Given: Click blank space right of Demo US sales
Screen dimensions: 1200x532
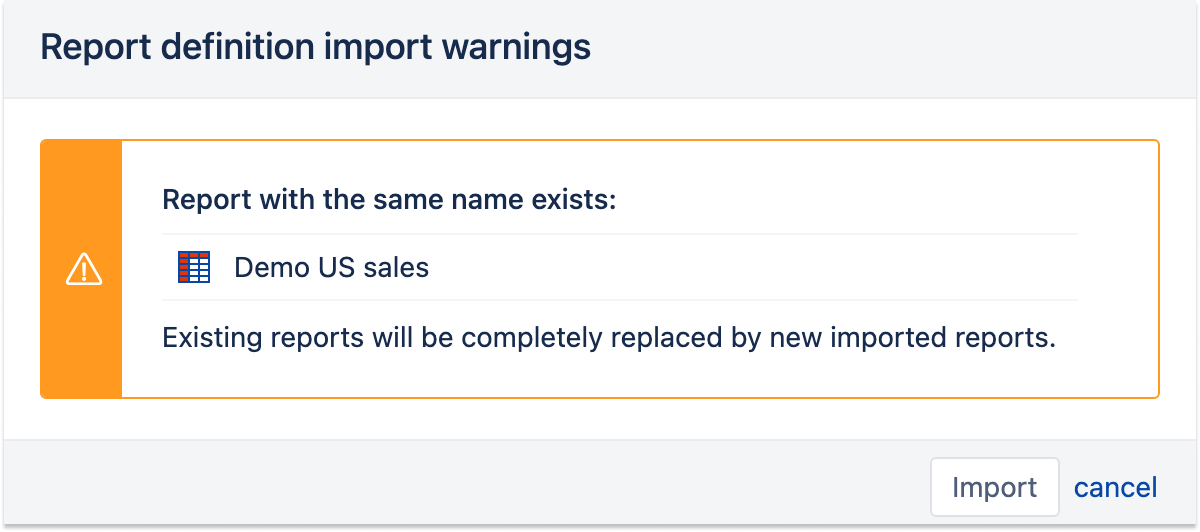Looking at the screenshot, I should tap(750, 267).
